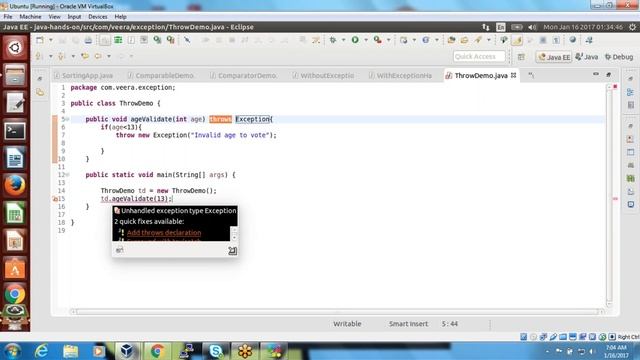This screenshot has width=640, height=360.
Task: Open the Search dropdown arrow
Action: click(489, 40)
